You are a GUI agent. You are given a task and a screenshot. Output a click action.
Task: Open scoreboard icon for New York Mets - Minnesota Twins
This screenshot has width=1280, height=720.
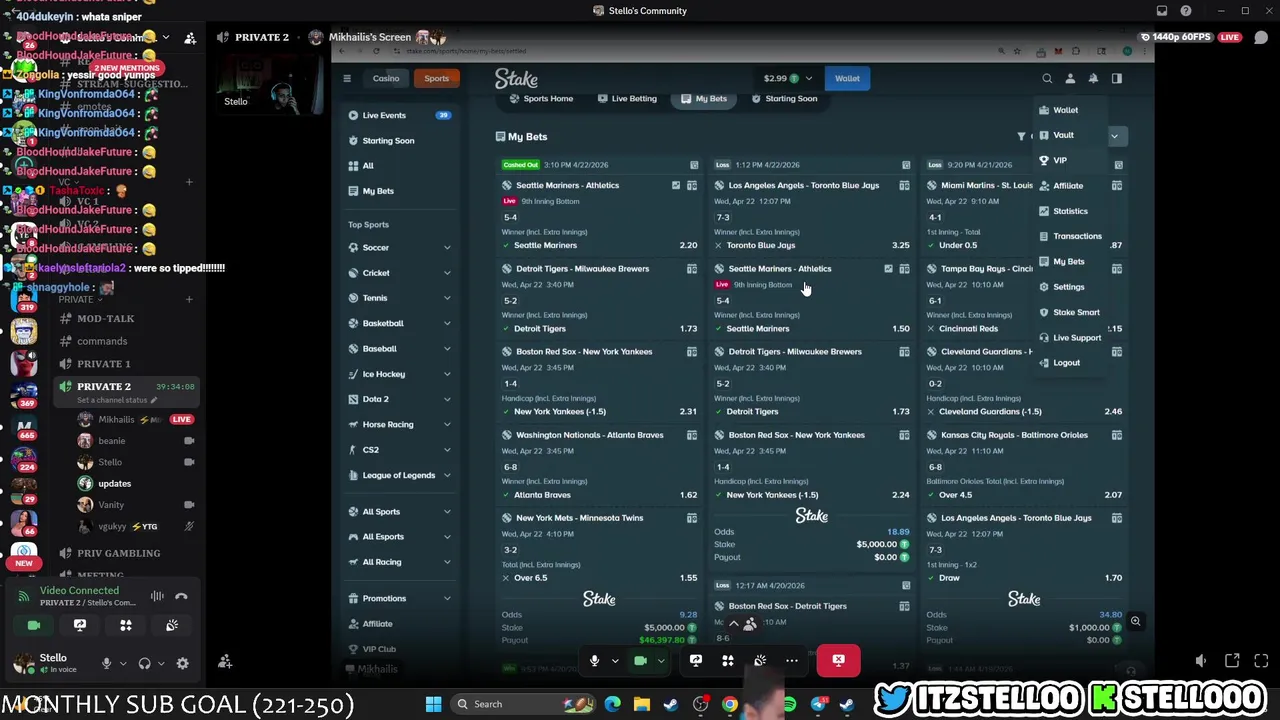(692, 518)
